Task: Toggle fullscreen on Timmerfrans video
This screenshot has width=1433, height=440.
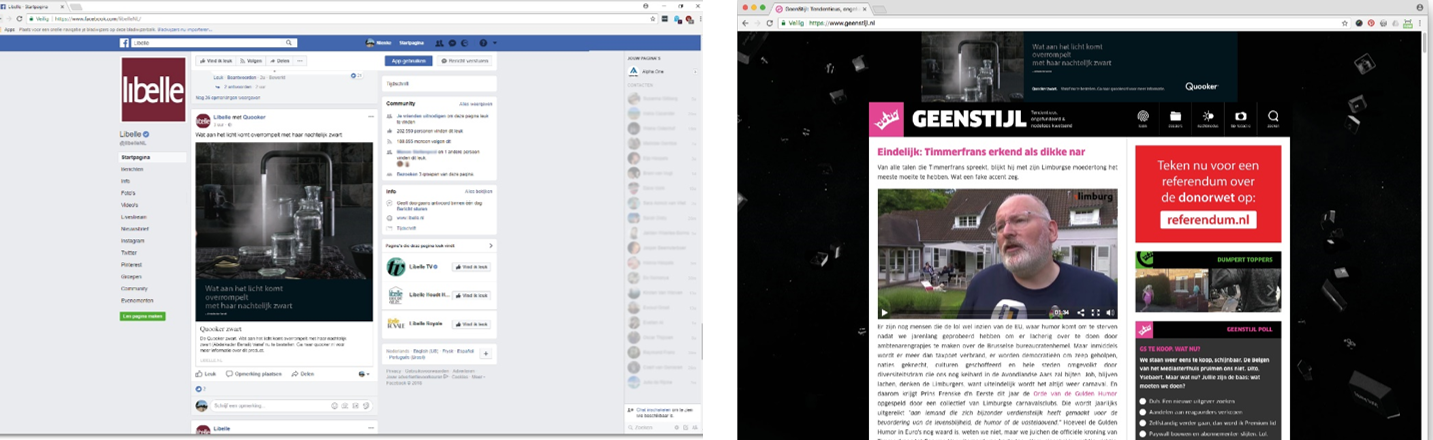Action: pyautogui.click(x=1095, y=312)
